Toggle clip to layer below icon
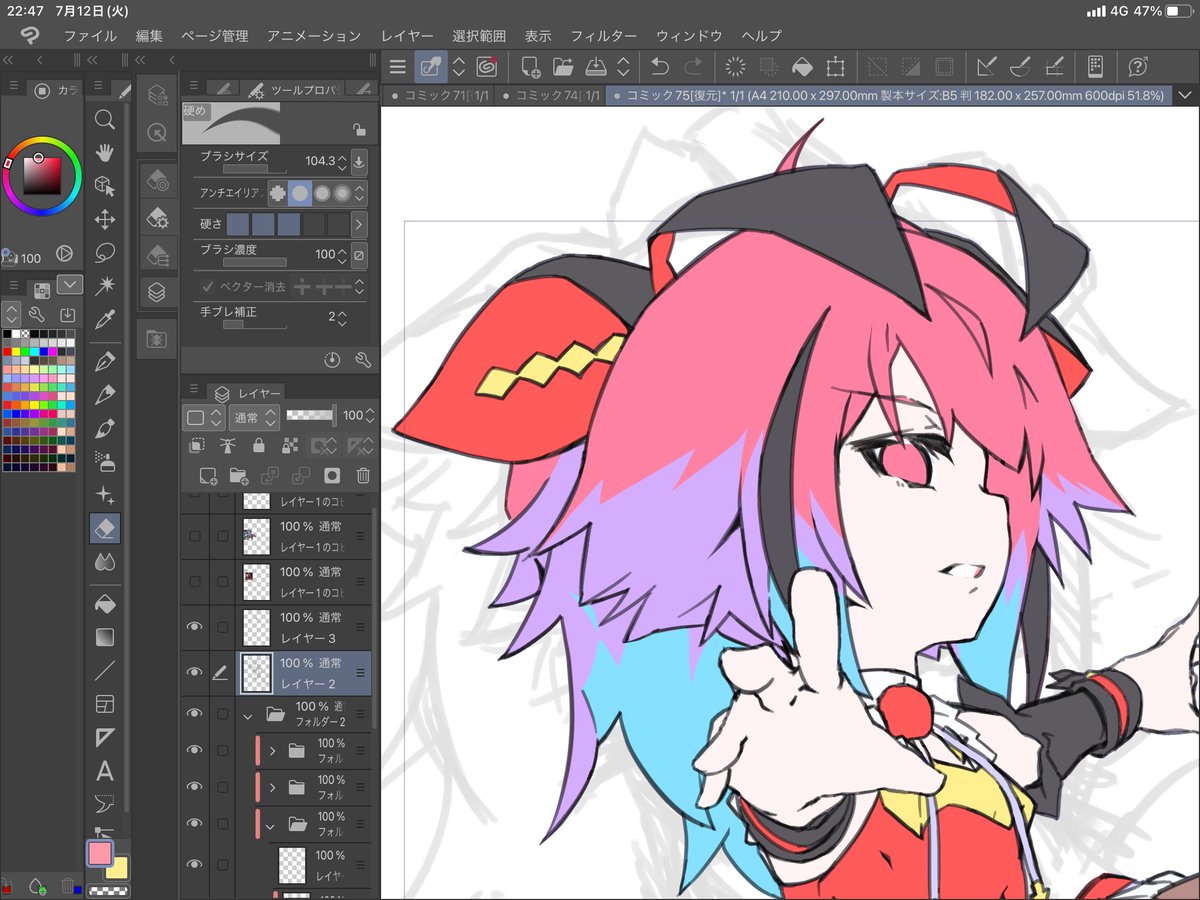This screenshot has width=1200, height=900. [x=198, y=446]
